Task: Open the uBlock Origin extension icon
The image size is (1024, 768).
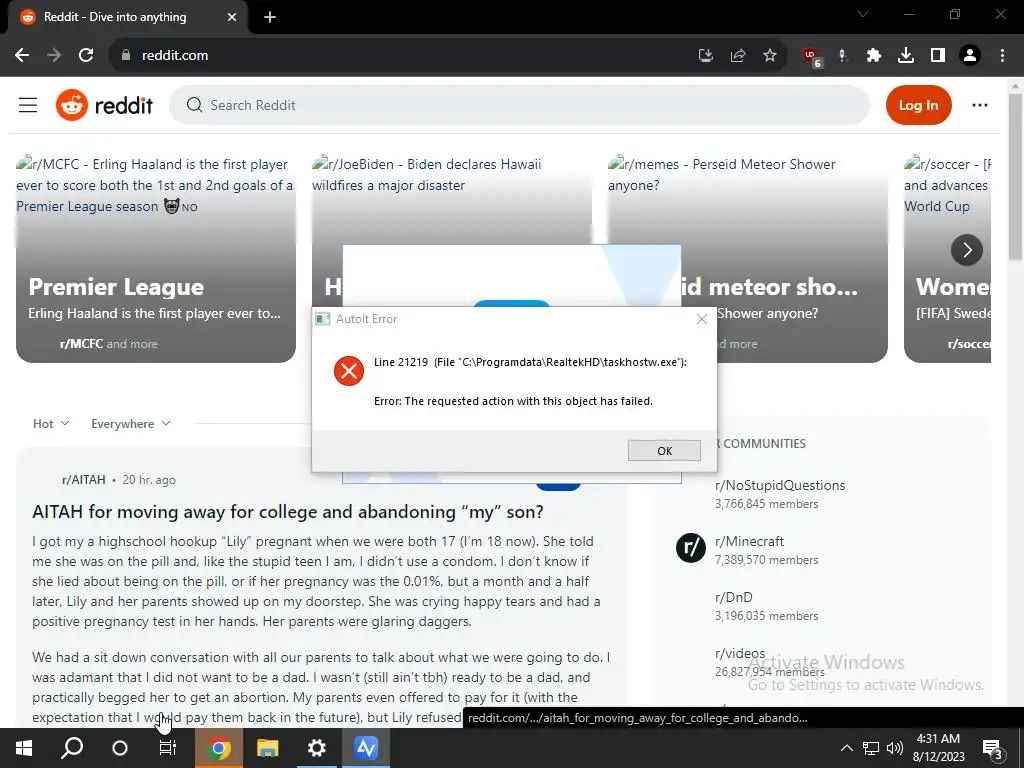Action: point(812,57)
